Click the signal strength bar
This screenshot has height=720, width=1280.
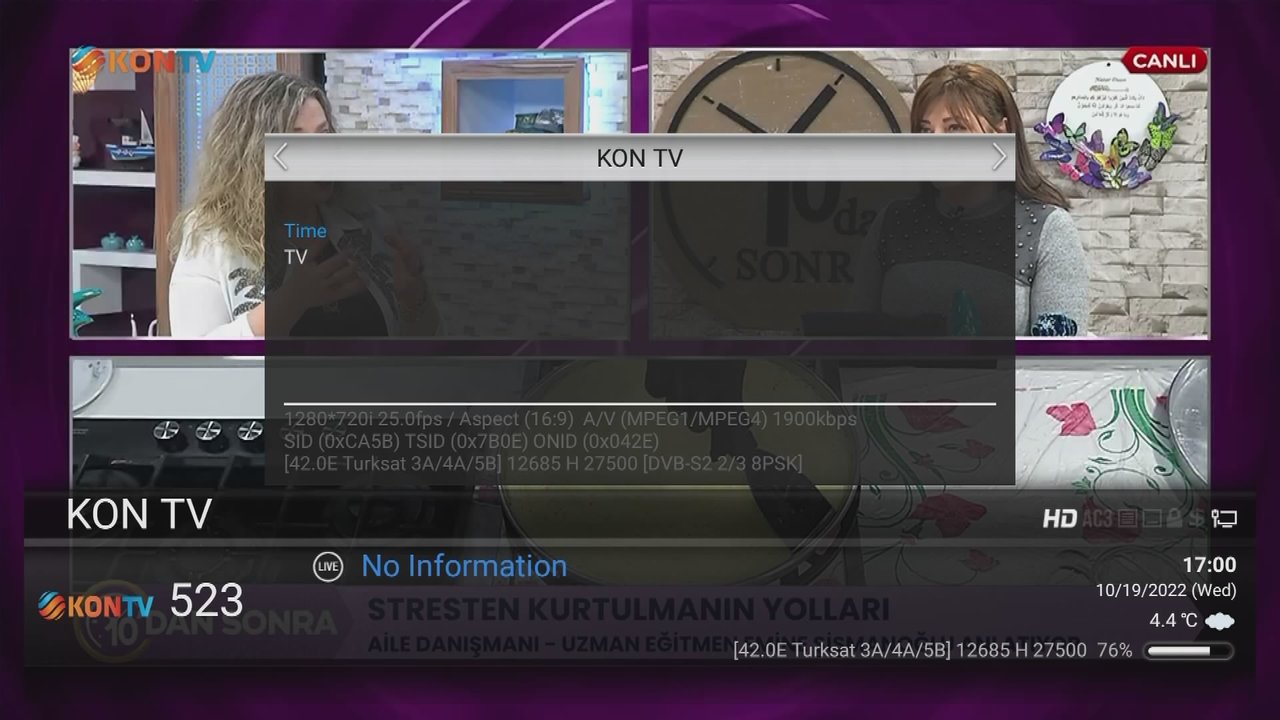coord(1189,651)
